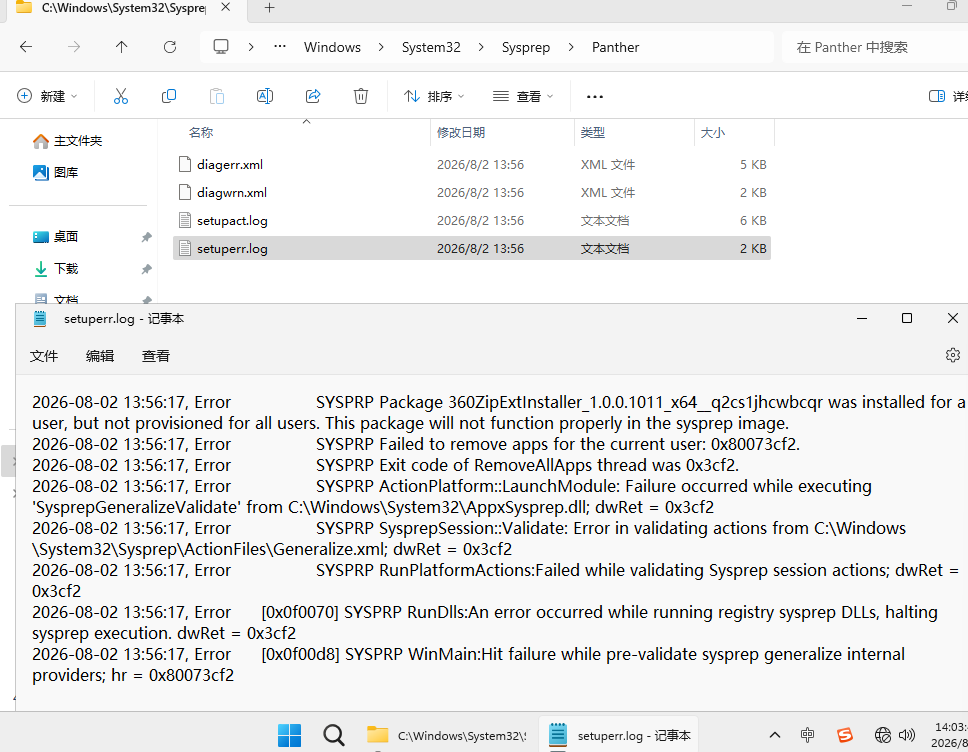968x752 pixels.
Task: Select the diagerr.xml file
Action: click(472, 164)
